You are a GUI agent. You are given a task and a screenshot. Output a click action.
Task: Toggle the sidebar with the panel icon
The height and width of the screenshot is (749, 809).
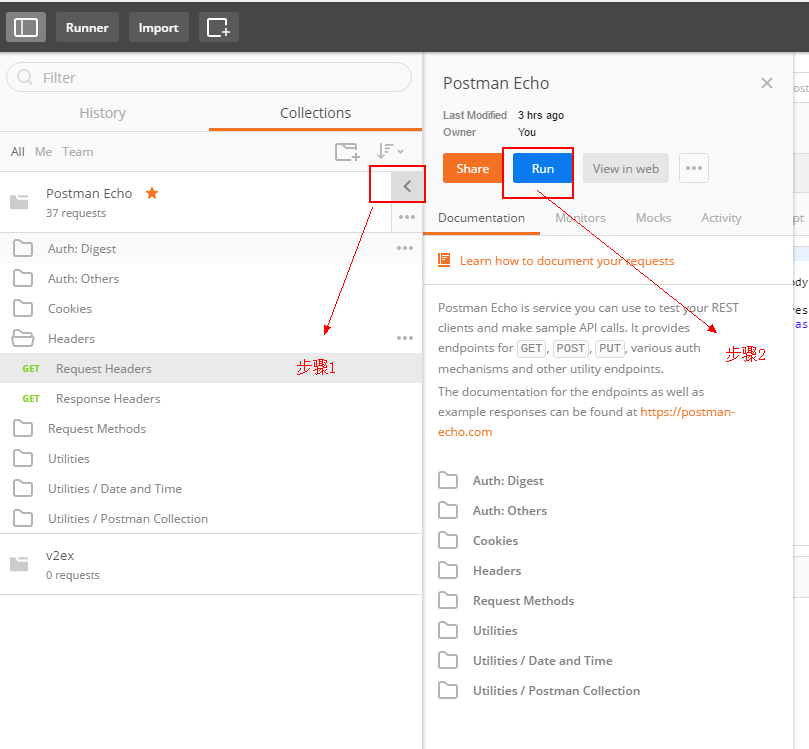tap(26, 27)
